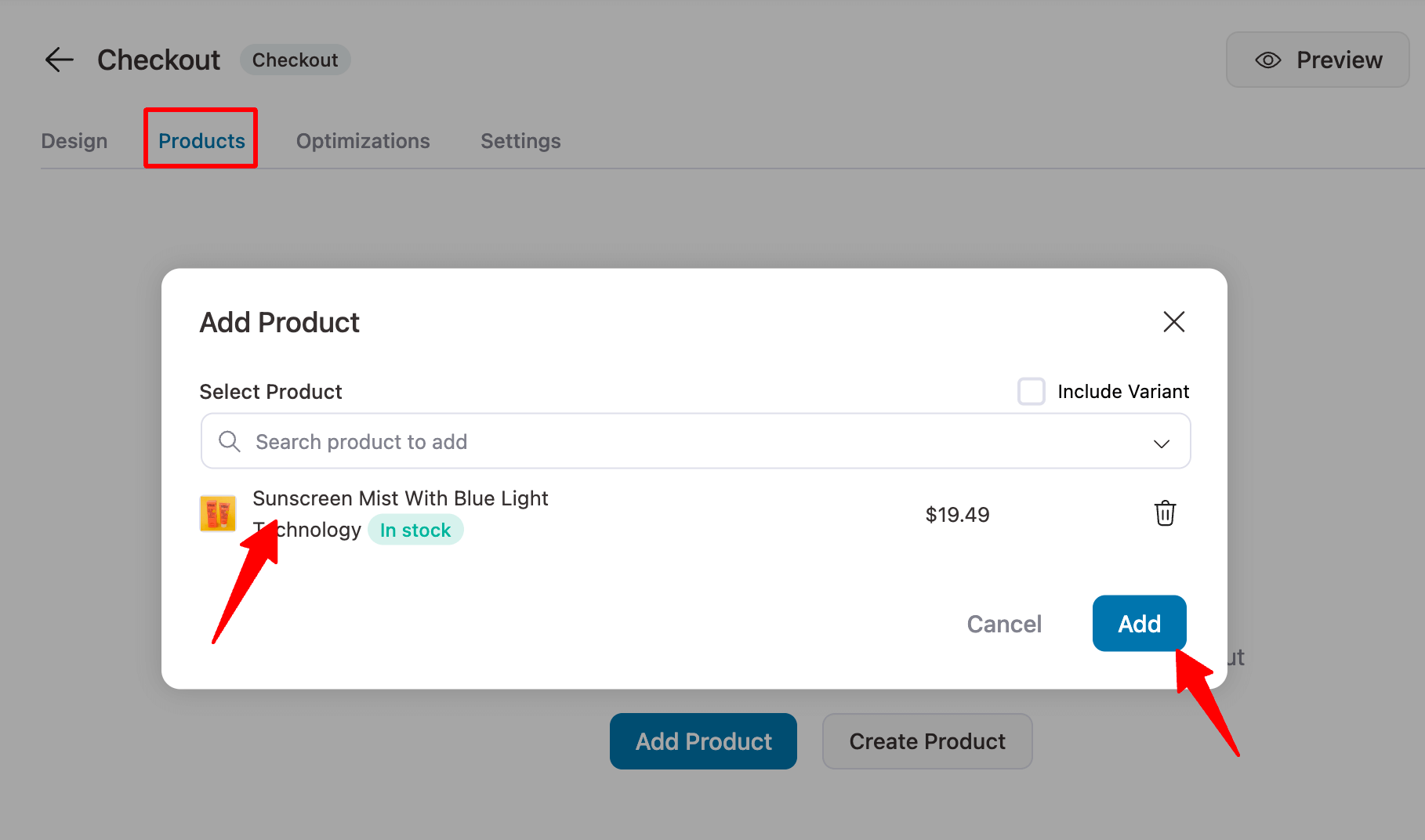Expand the product selection dropdown chevron
This screenshot has width=1425, height=840.
tap(1162, 444)
